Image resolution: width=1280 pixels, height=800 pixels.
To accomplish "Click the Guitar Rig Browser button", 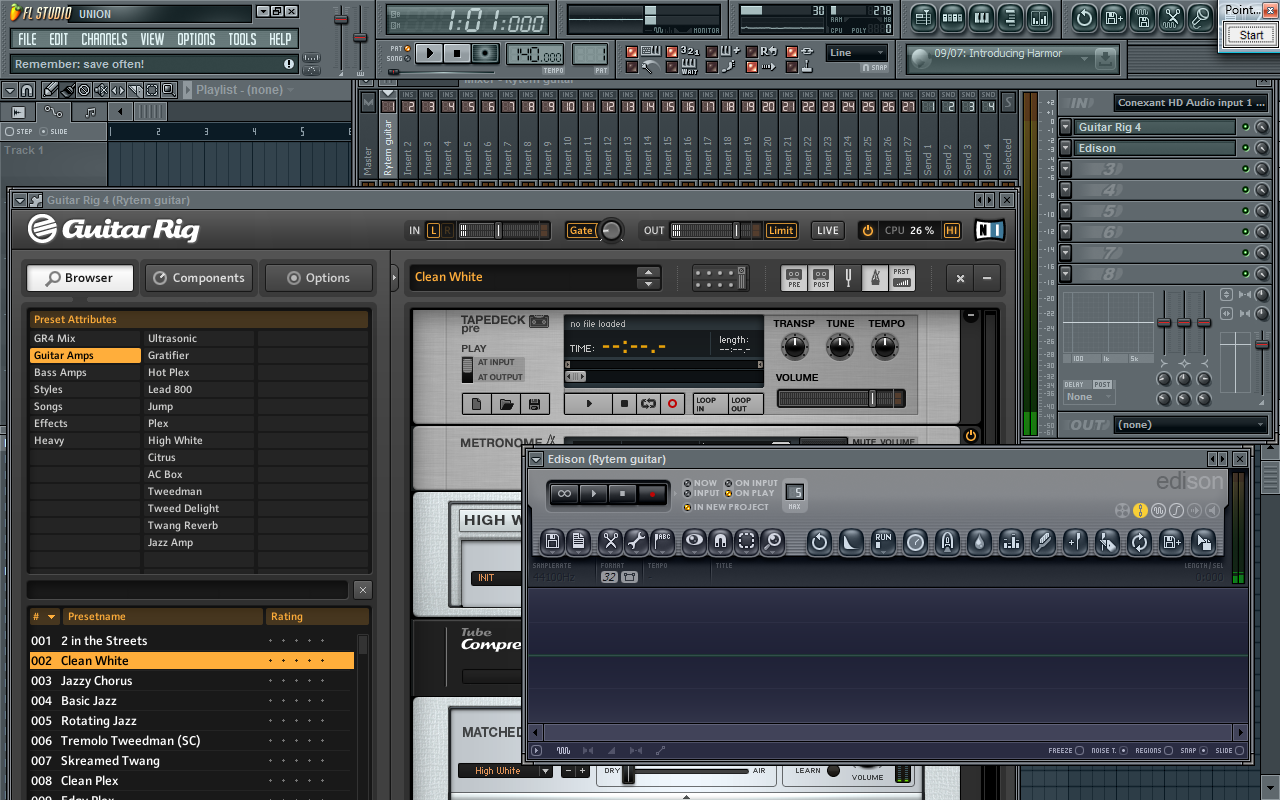I will click(80, 278).
